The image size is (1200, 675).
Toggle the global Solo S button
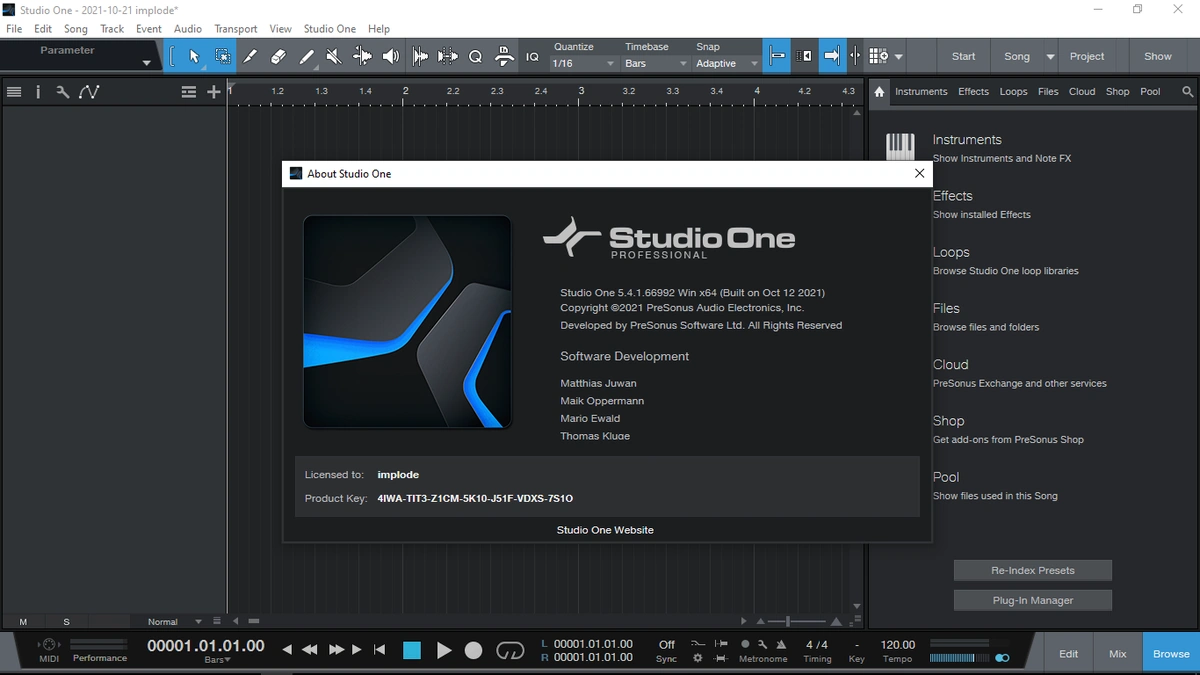coord(67,622)
